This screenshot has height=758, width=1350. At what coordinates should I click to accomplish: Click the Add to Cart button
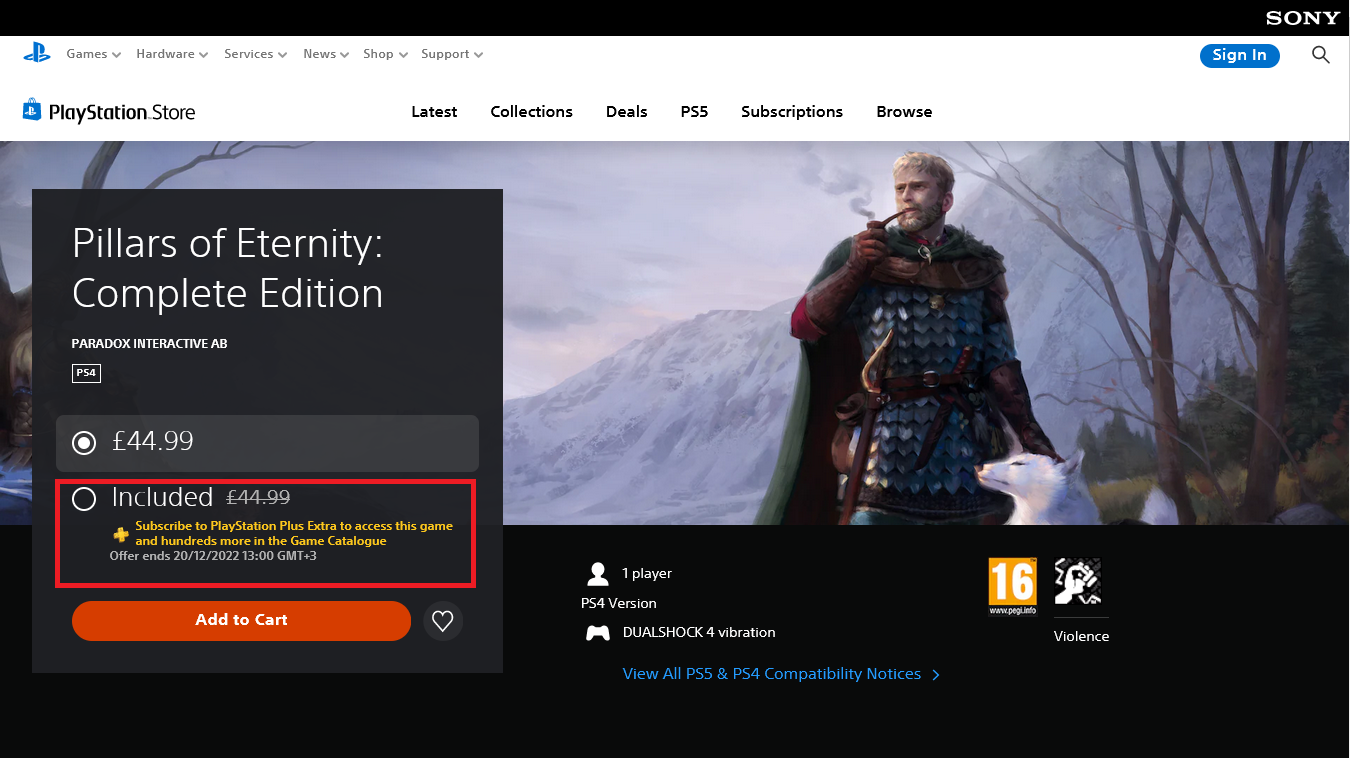[241, 621]
